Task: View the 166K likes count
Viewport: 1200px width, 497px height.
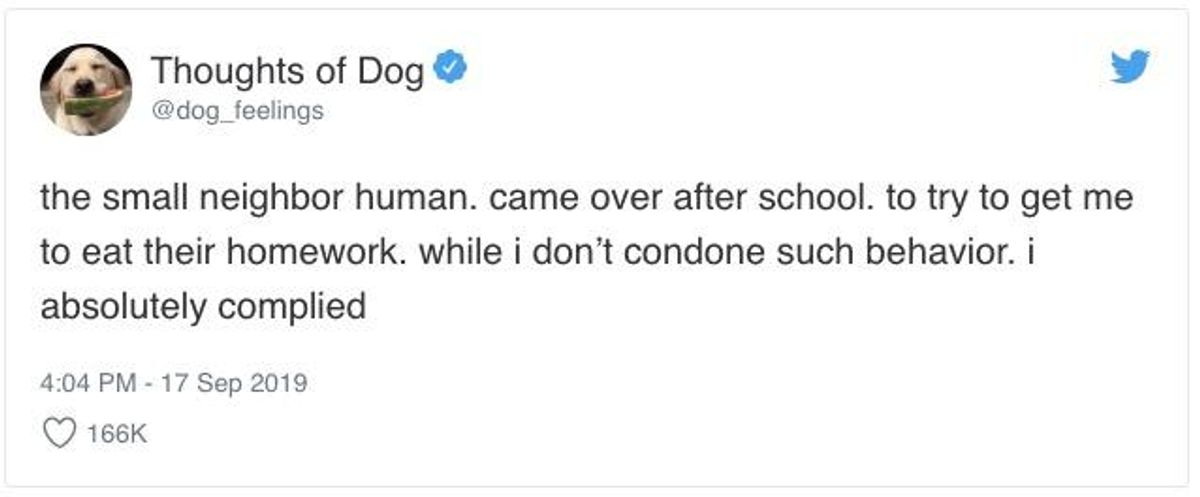Action: tap(117, 434)
